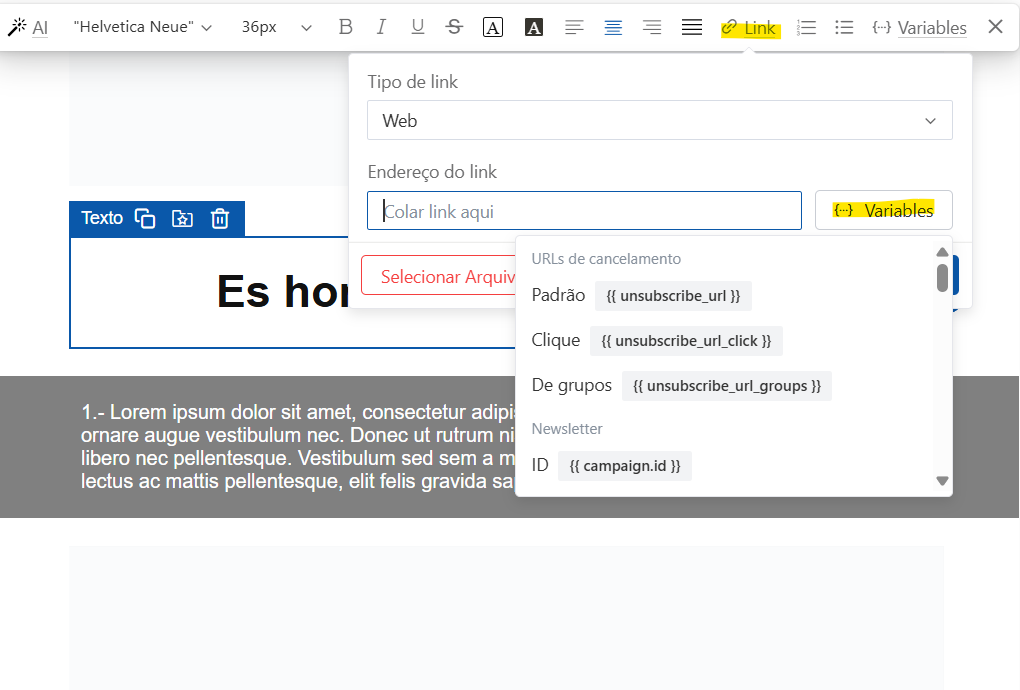Center align the text
This screenshot has width=1020, height=690.
click(x=613, y=27)
